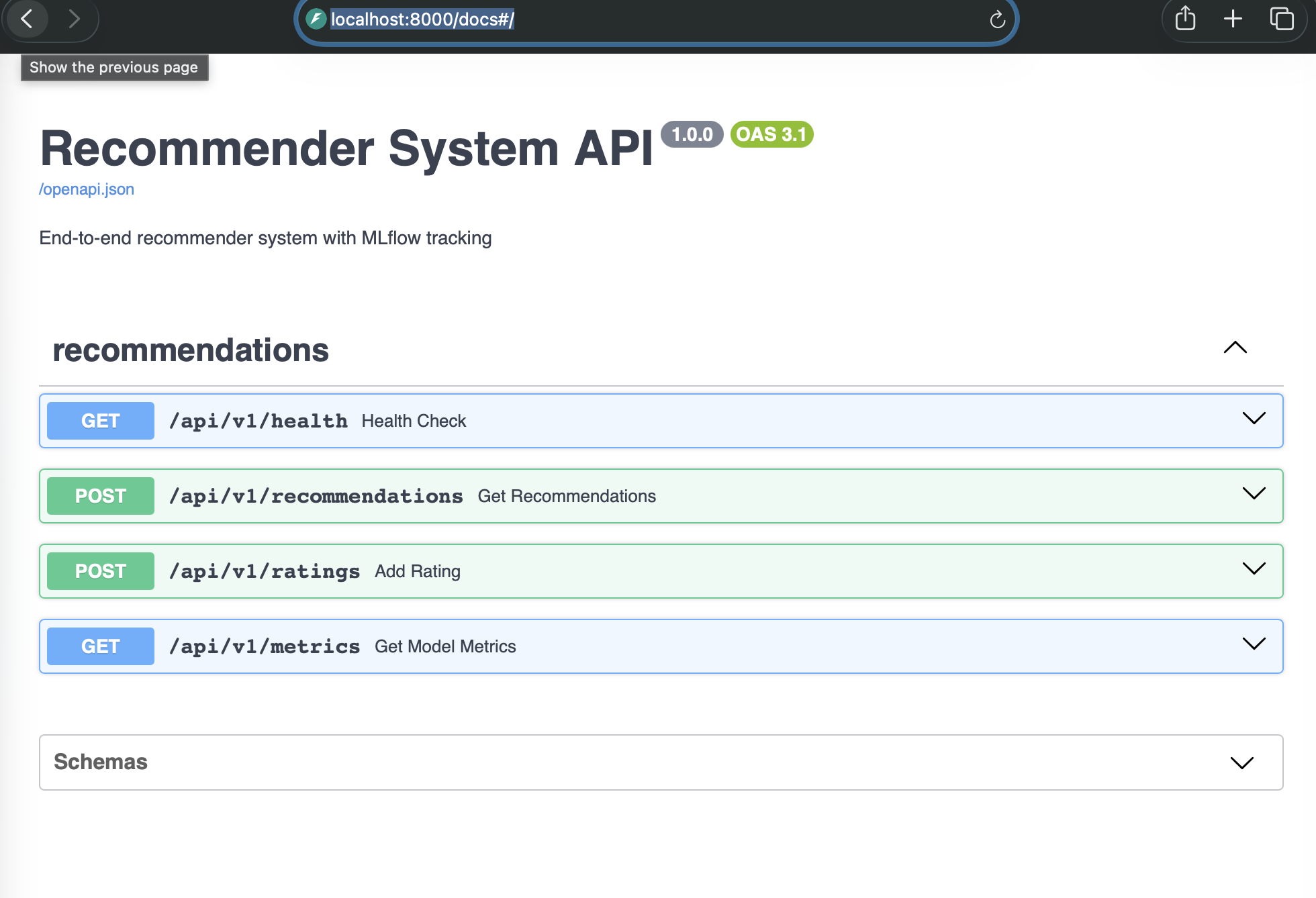Image resolution: width=1316 pixels, height=898 pixels.
Task: Select the POST label on /api/v1/ratings
Action: tap(100, 570)
